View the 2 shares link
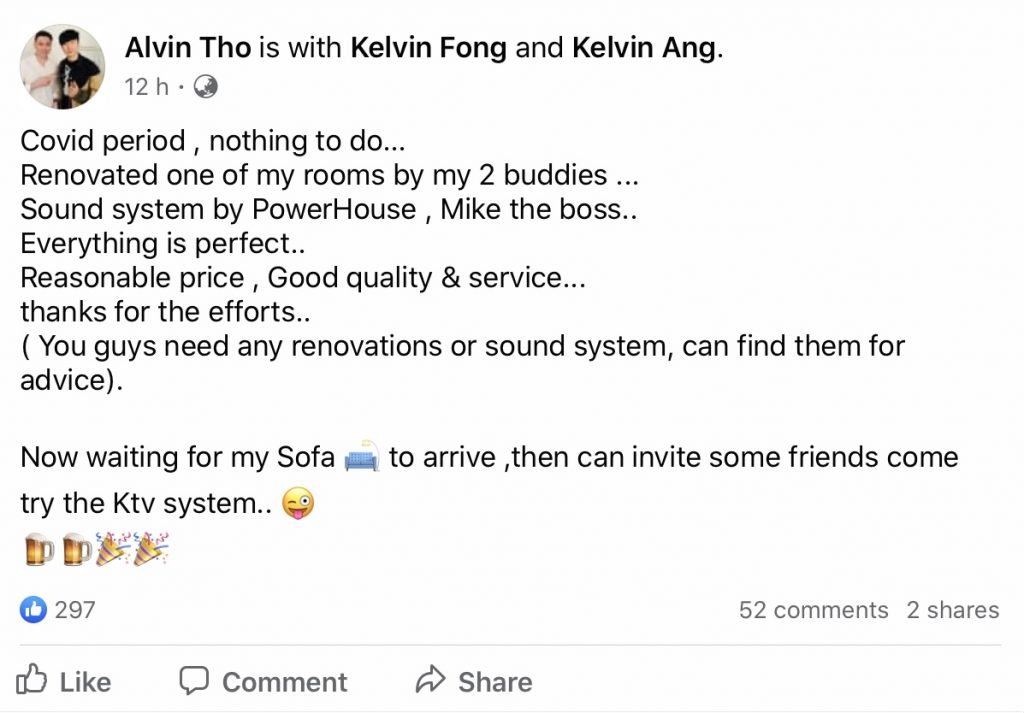This screenshot has width=1024, height=713. pos(952,610)
